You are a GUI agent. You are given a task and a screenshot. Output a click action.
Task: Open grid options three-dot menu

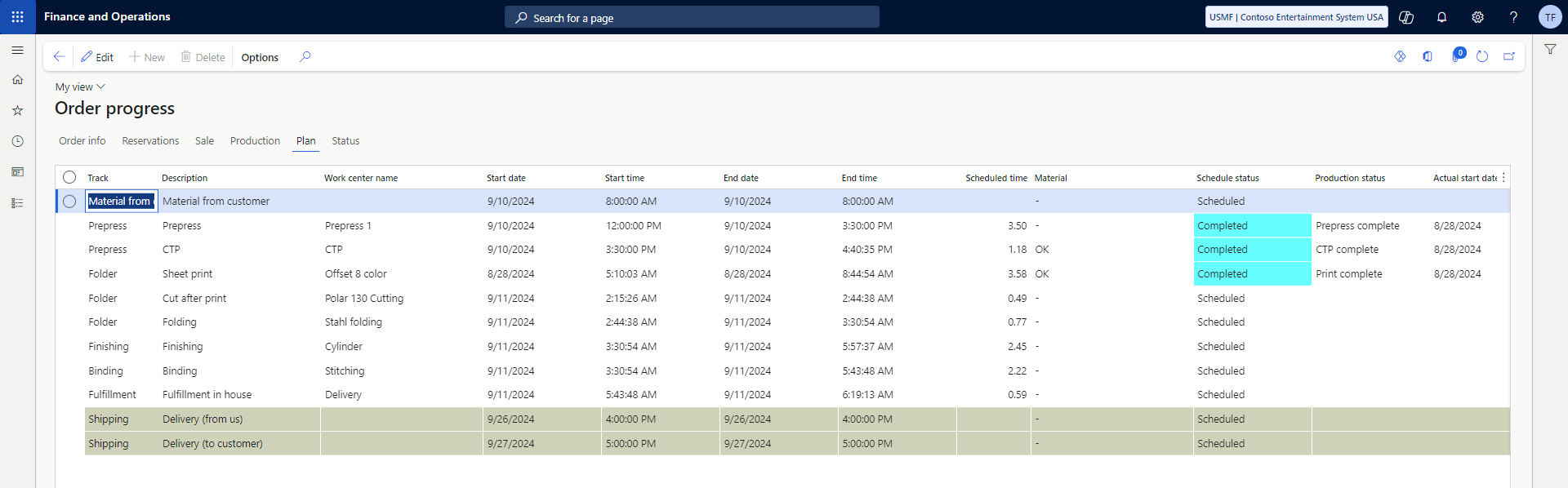[1503, 177]
